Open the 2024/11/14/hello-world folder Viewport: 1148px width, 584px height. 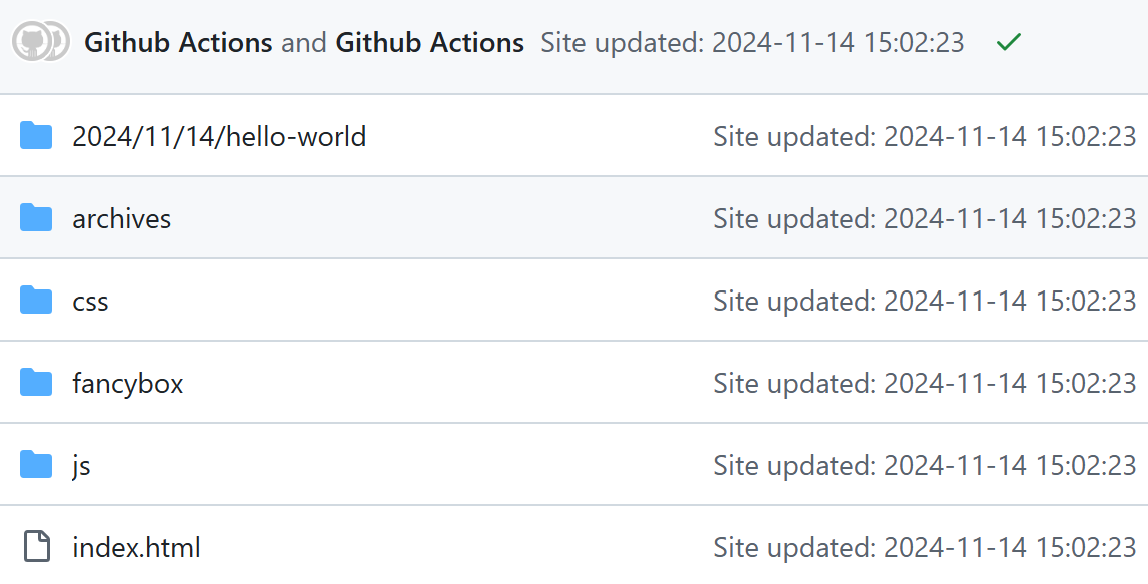coord(219,135)
